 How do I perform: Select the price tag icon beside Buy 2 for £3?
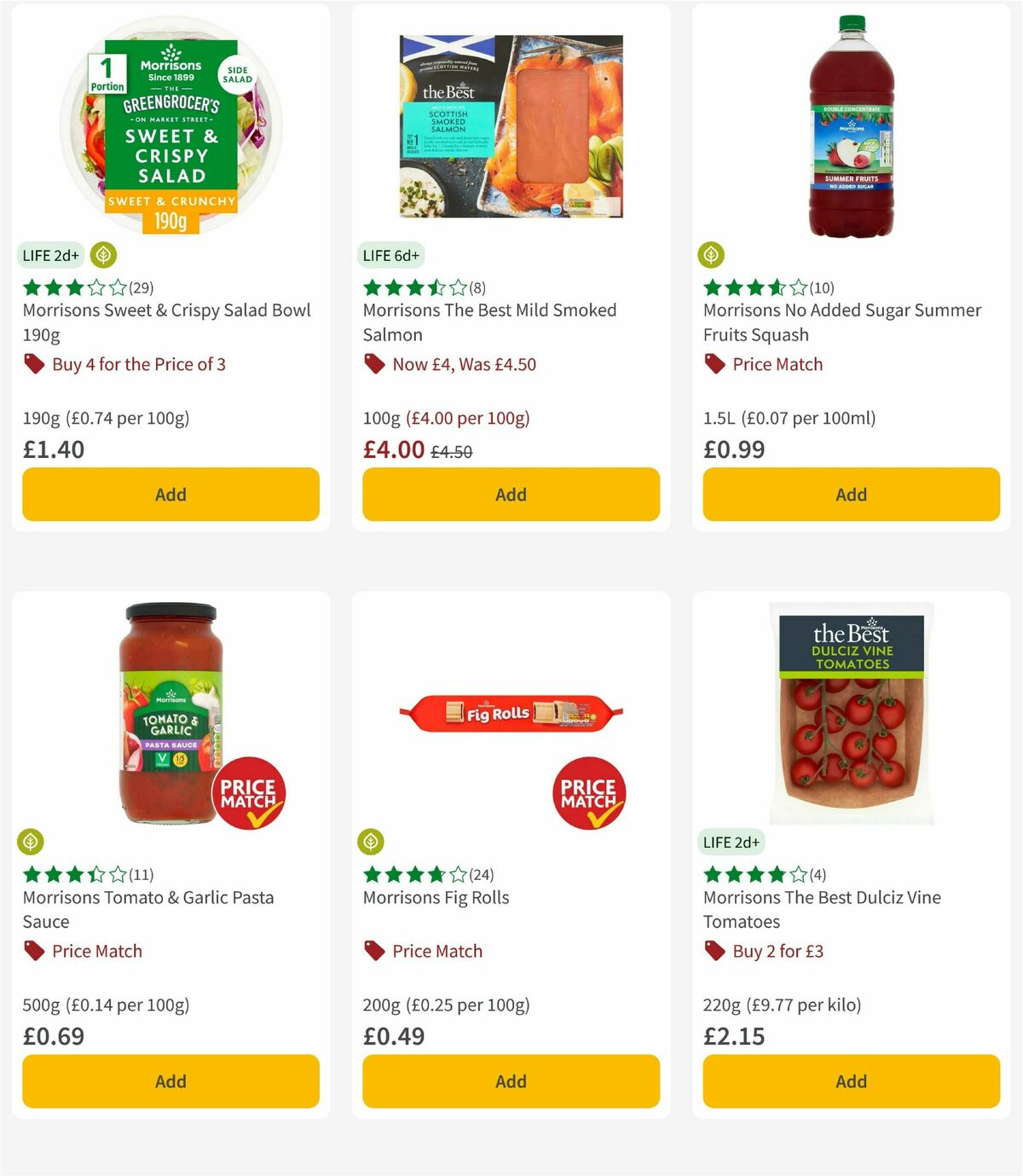(x=713, y=951)
